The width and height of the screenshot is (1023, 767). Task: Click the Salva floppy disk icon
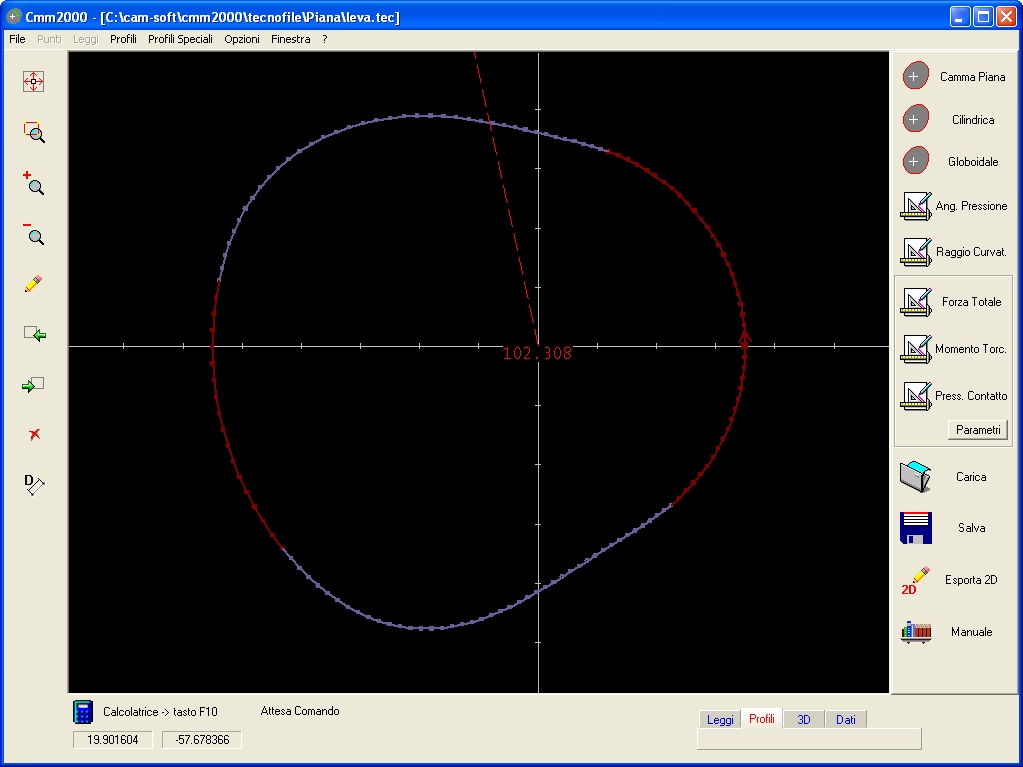pos(915,528)
